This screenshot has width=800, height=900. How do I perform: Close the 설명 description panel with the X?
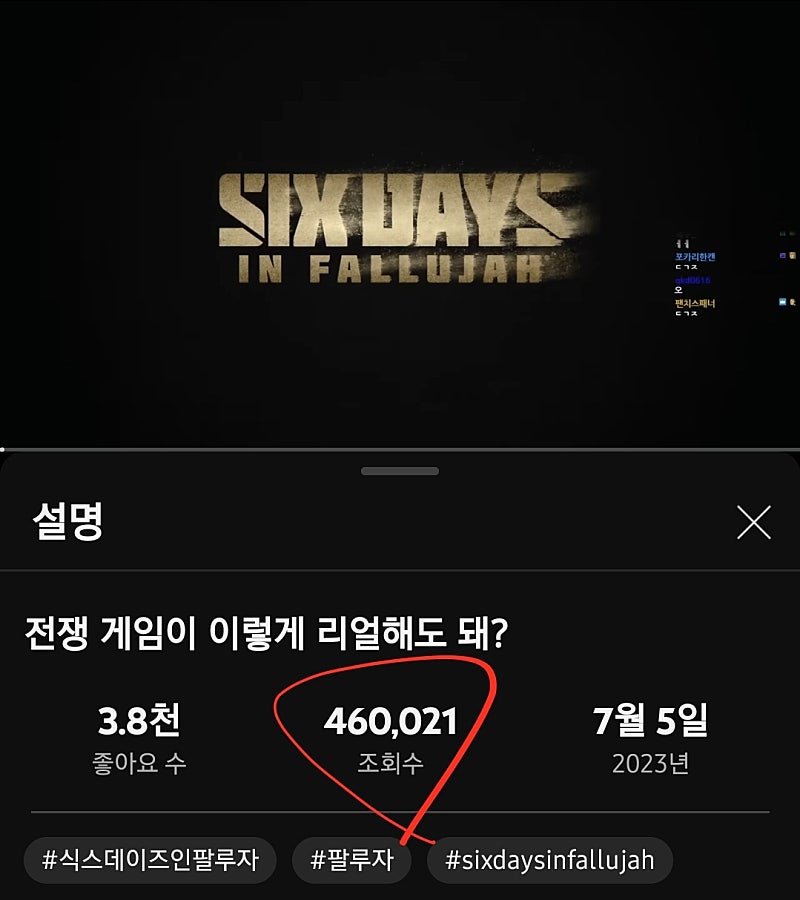click(x=754, y=522)
